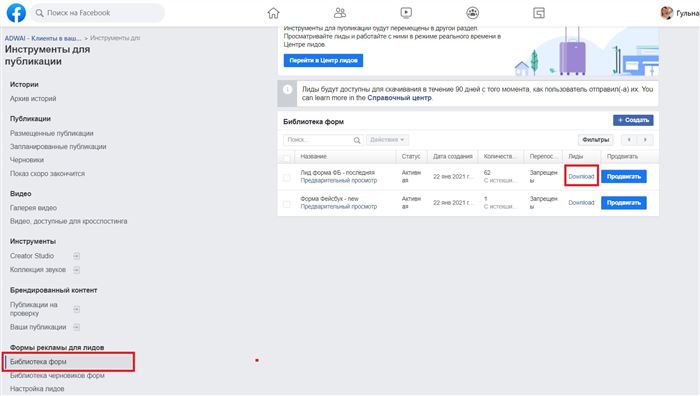Image resolution: width=700 pixels, height=396 pixels.
Task: Click the magnifier icon in forms search
Action: click(x=357, y=140)
